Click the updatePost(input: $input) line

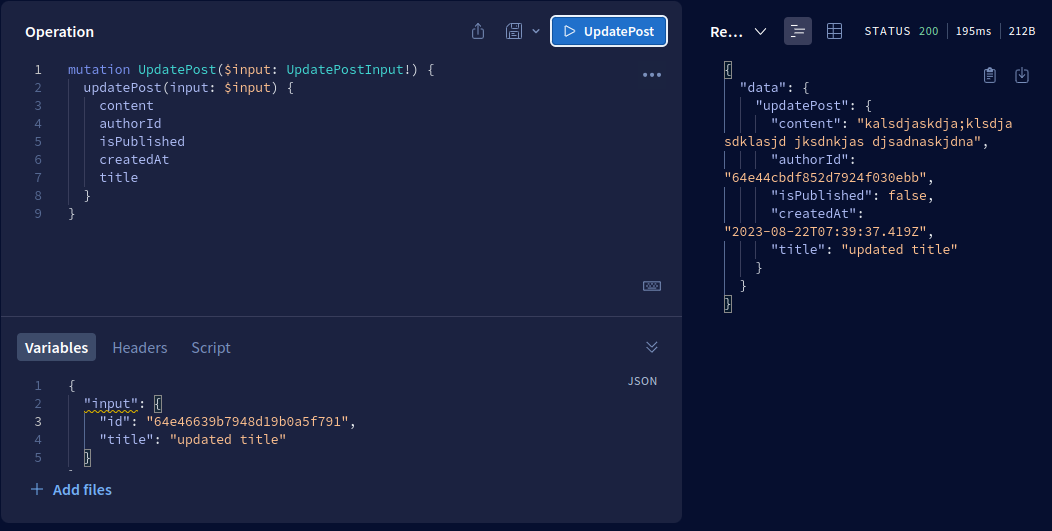click(189, 87)
